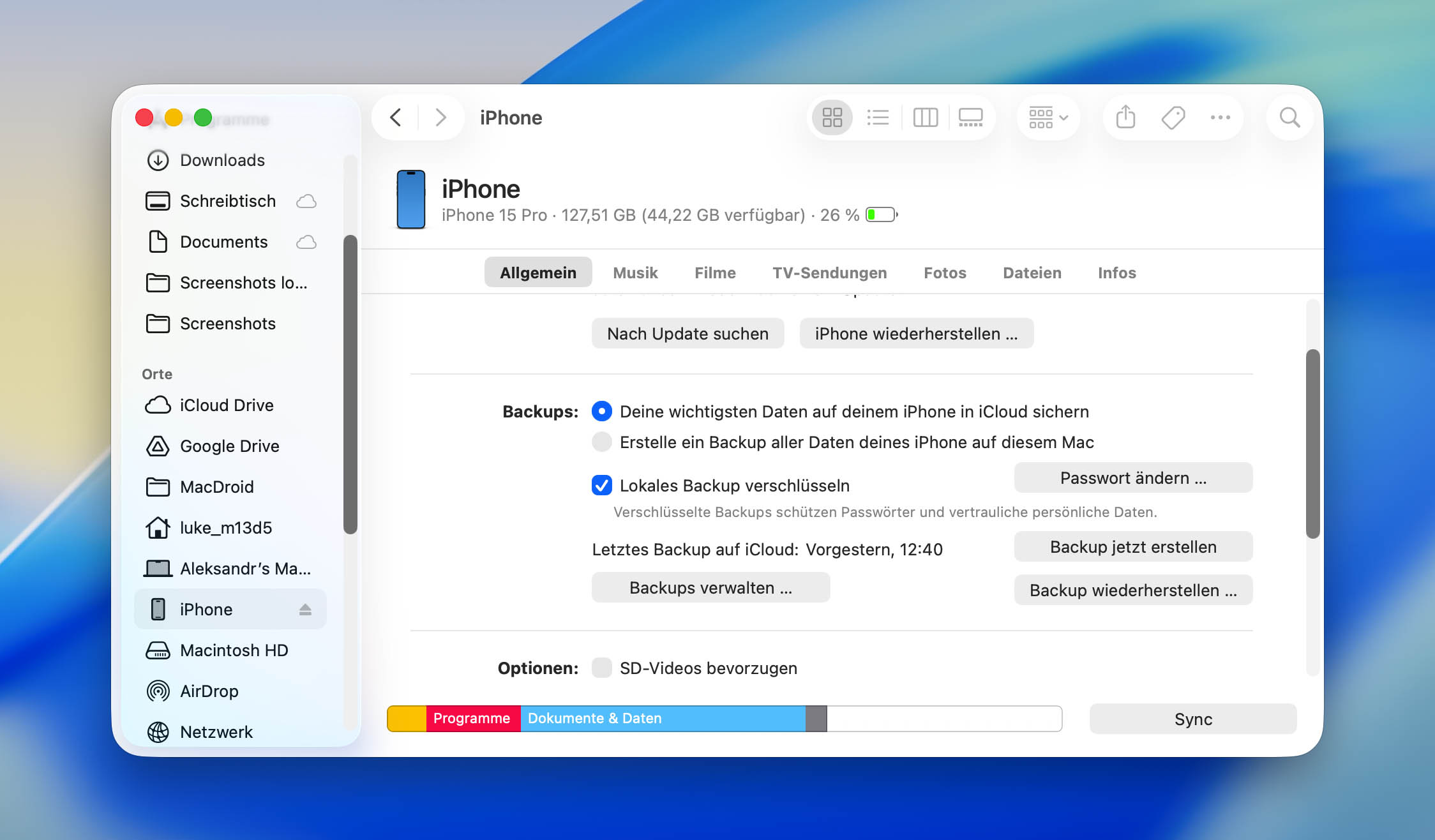Click the Sync button

coord(1193,719)
